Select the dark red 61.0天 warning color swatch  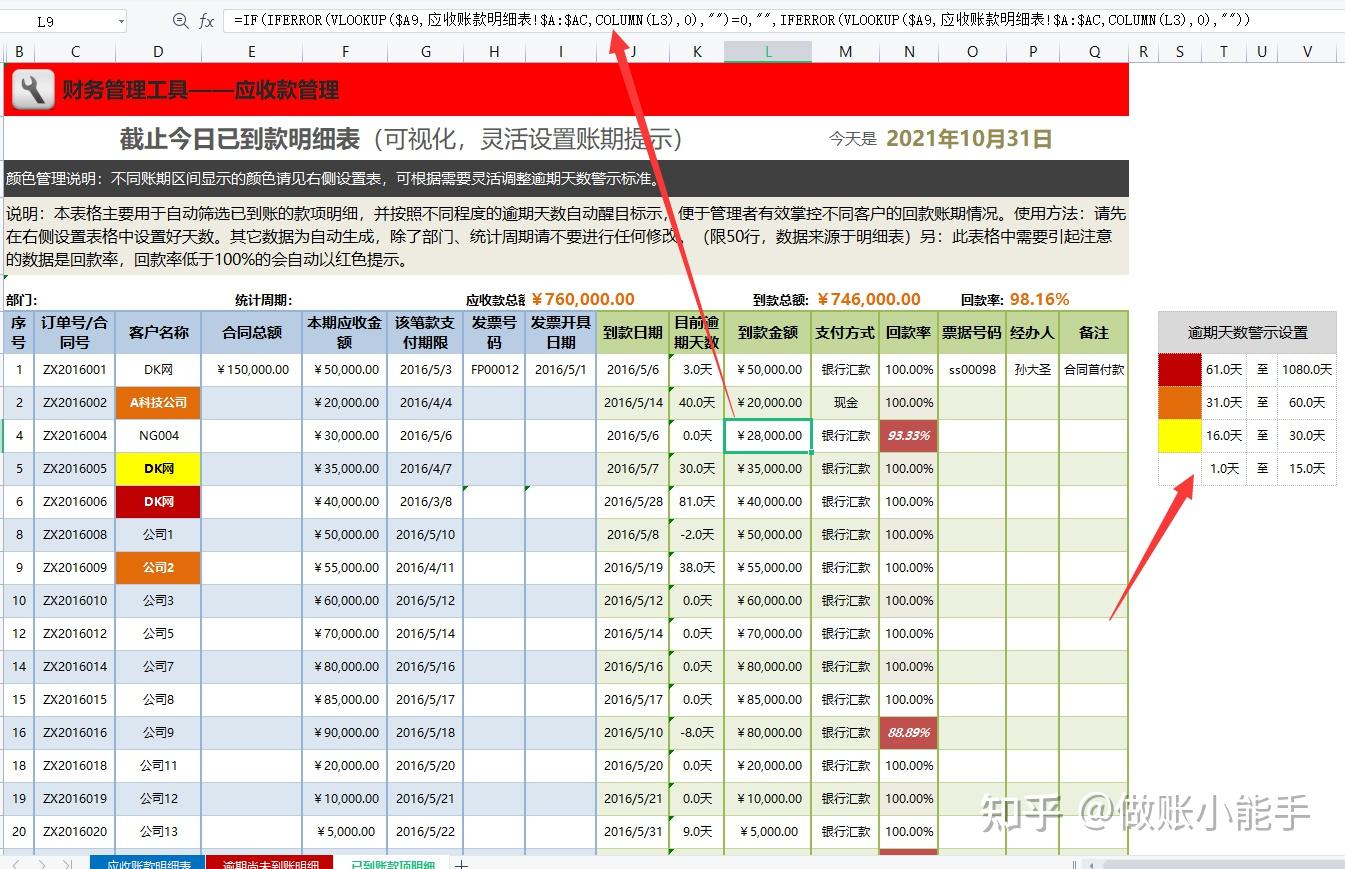(x=1180, y=370)
